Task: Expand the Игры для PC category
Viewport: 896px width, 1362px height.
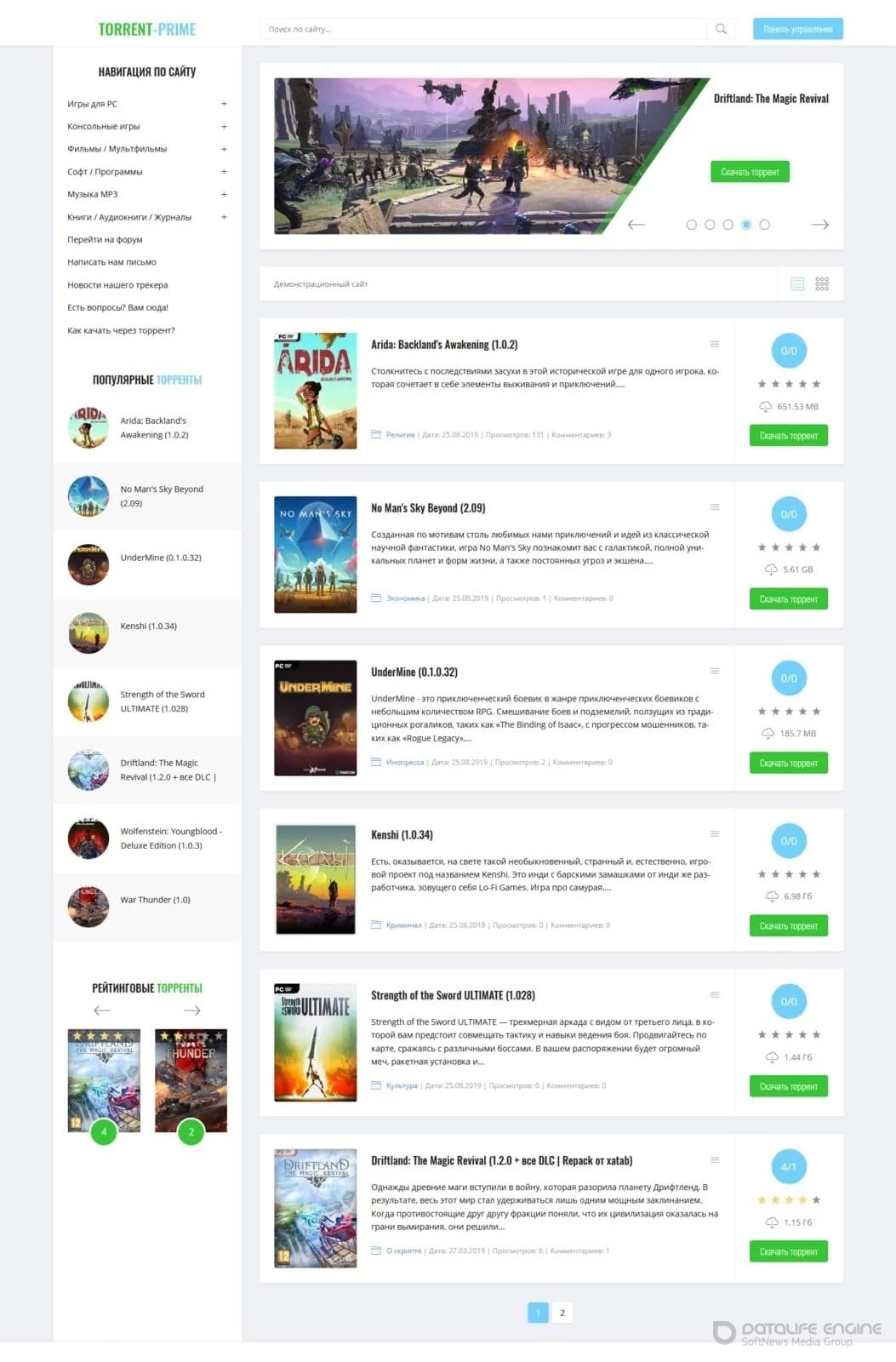Action: tap(224, 104)
